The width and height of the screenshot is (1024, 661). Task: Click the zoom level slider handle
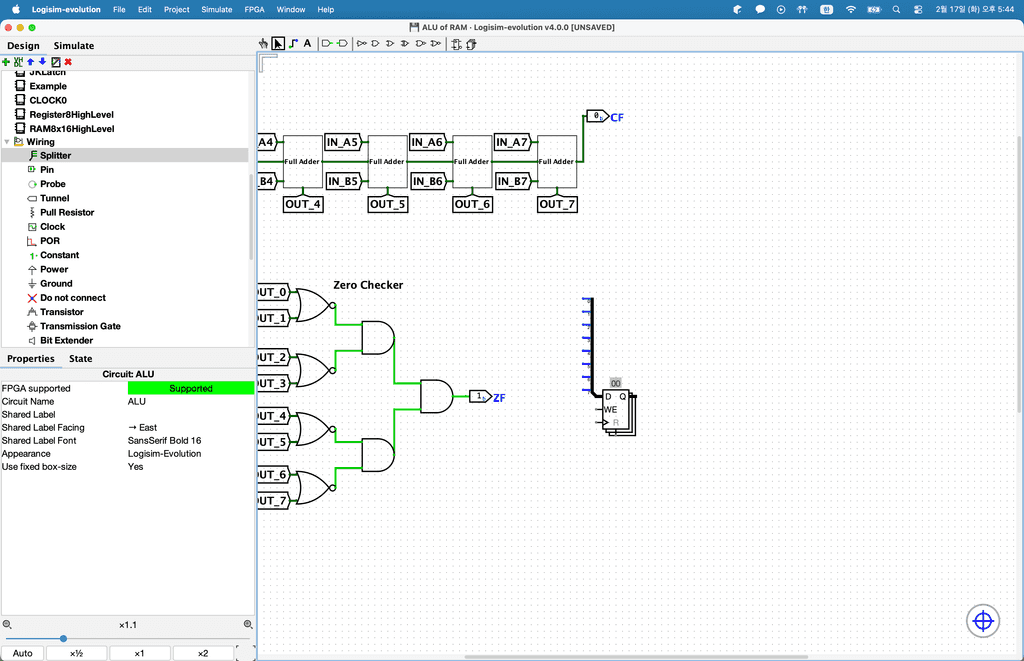pyautogui.click(x=63, y=638)
